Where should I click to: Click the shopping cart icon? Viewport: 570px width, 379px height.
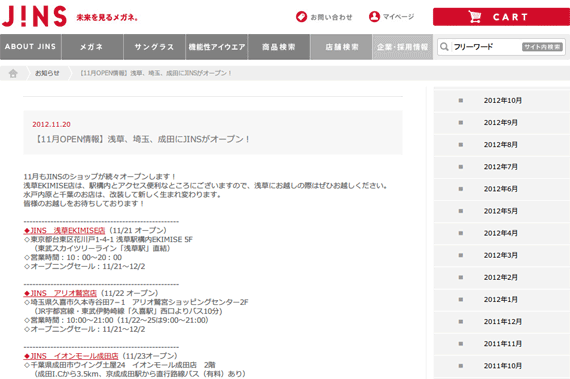[x=475, y=17]
